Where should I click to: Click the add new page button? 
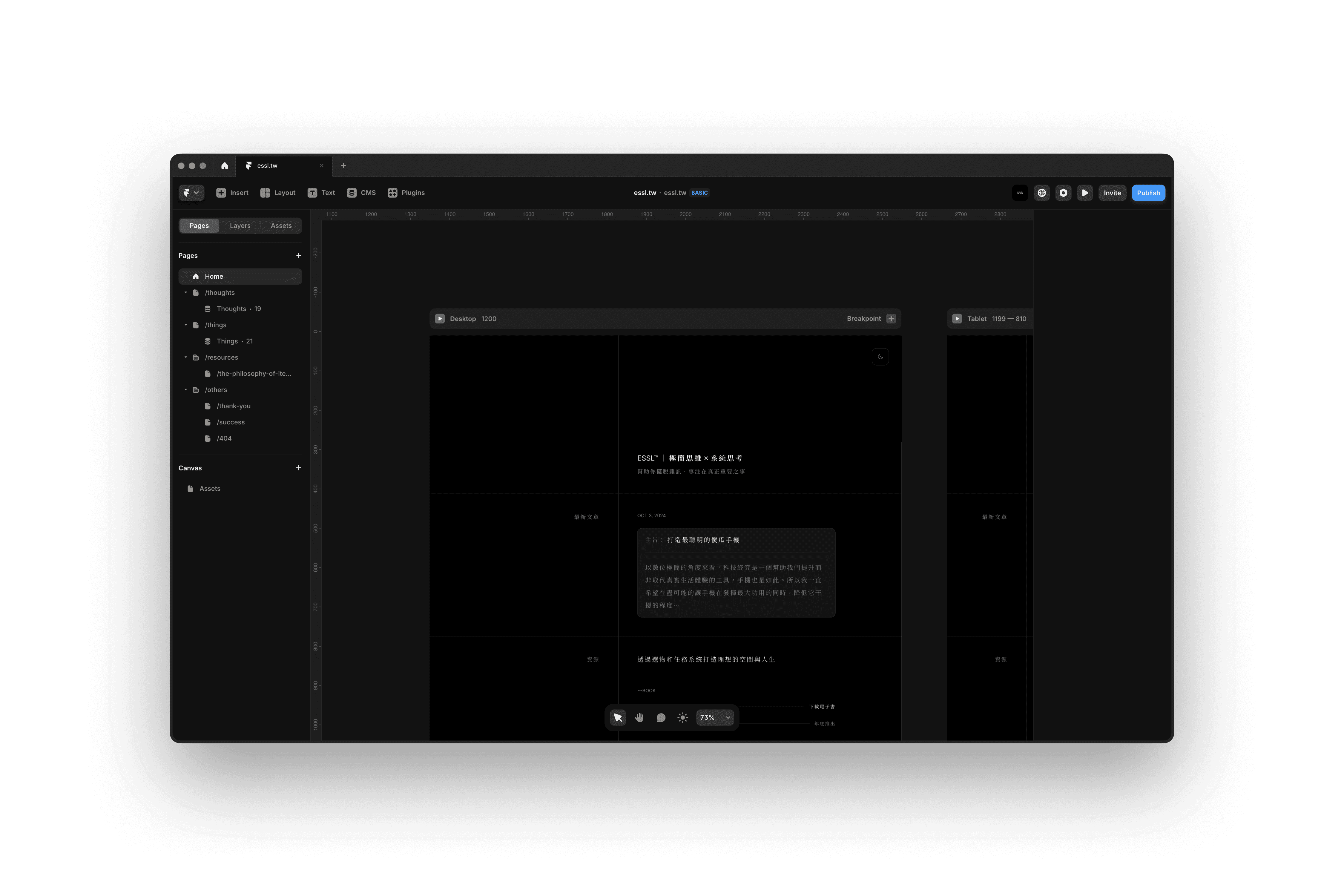[298, 255]
